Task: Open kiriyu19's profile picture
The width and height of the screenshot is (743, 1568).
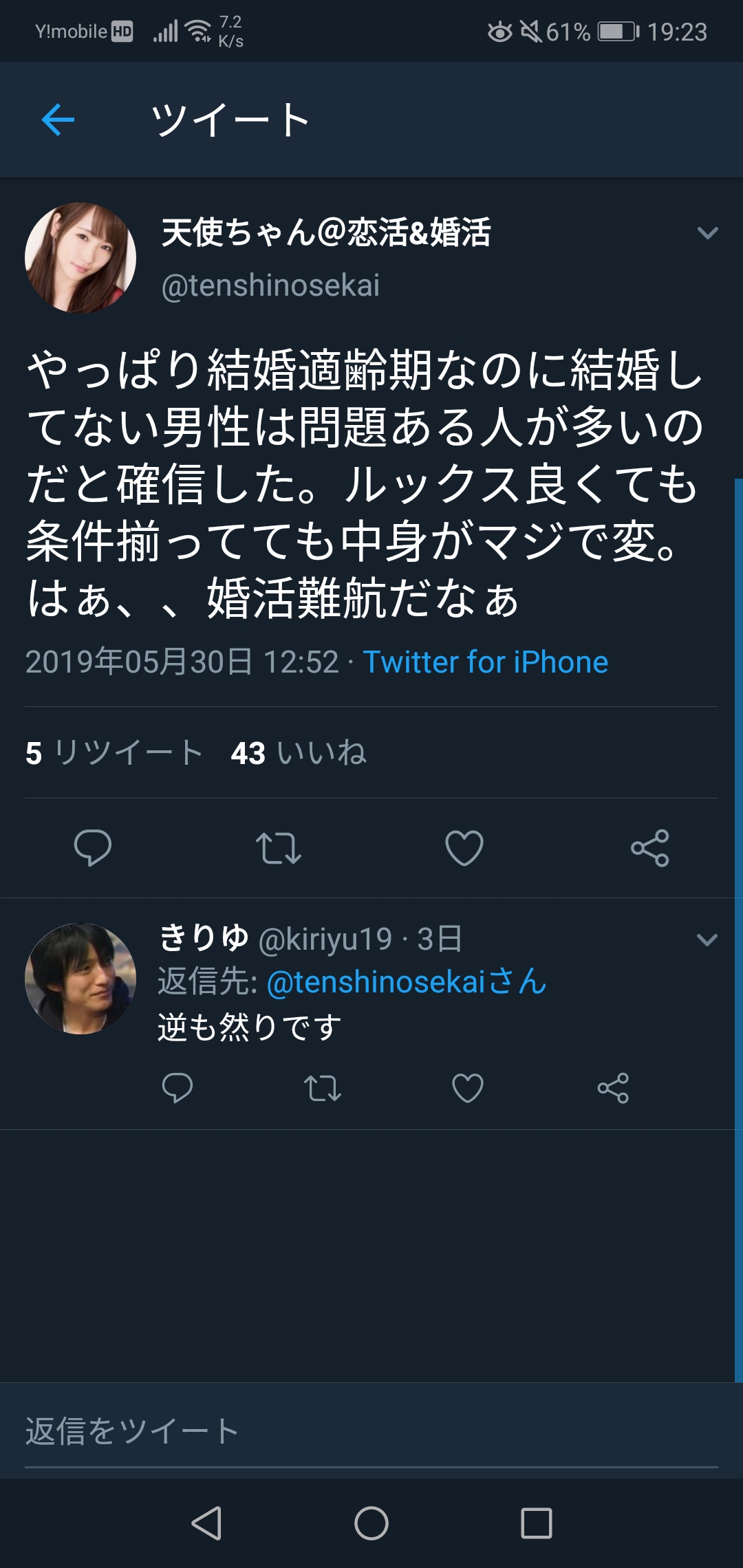Action: (80, 979)
